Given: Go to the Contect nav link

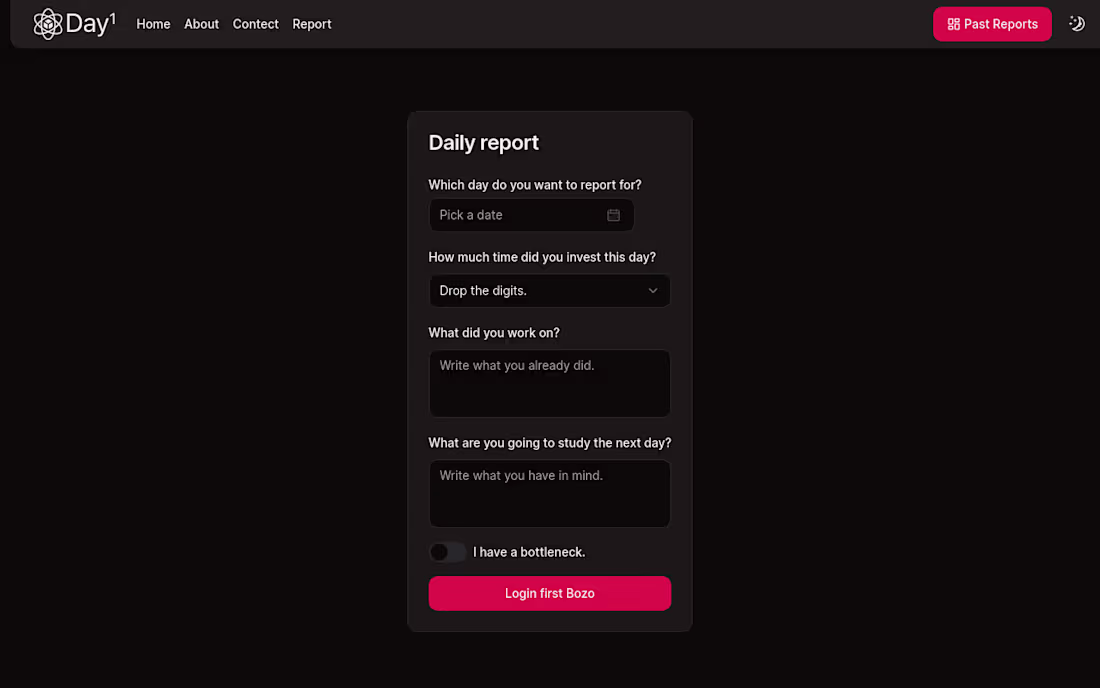Looking at the screenshot, I should pos(255,23).
